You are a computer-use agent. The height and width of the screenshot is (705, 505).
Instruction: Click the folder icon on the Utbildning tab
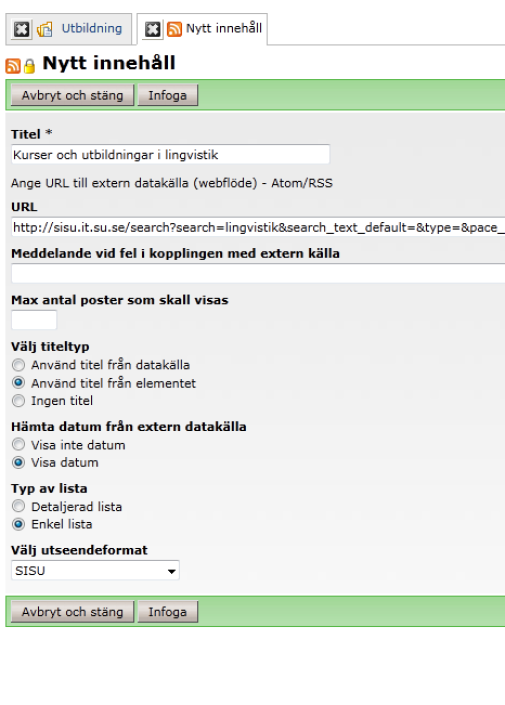[45, 29]
